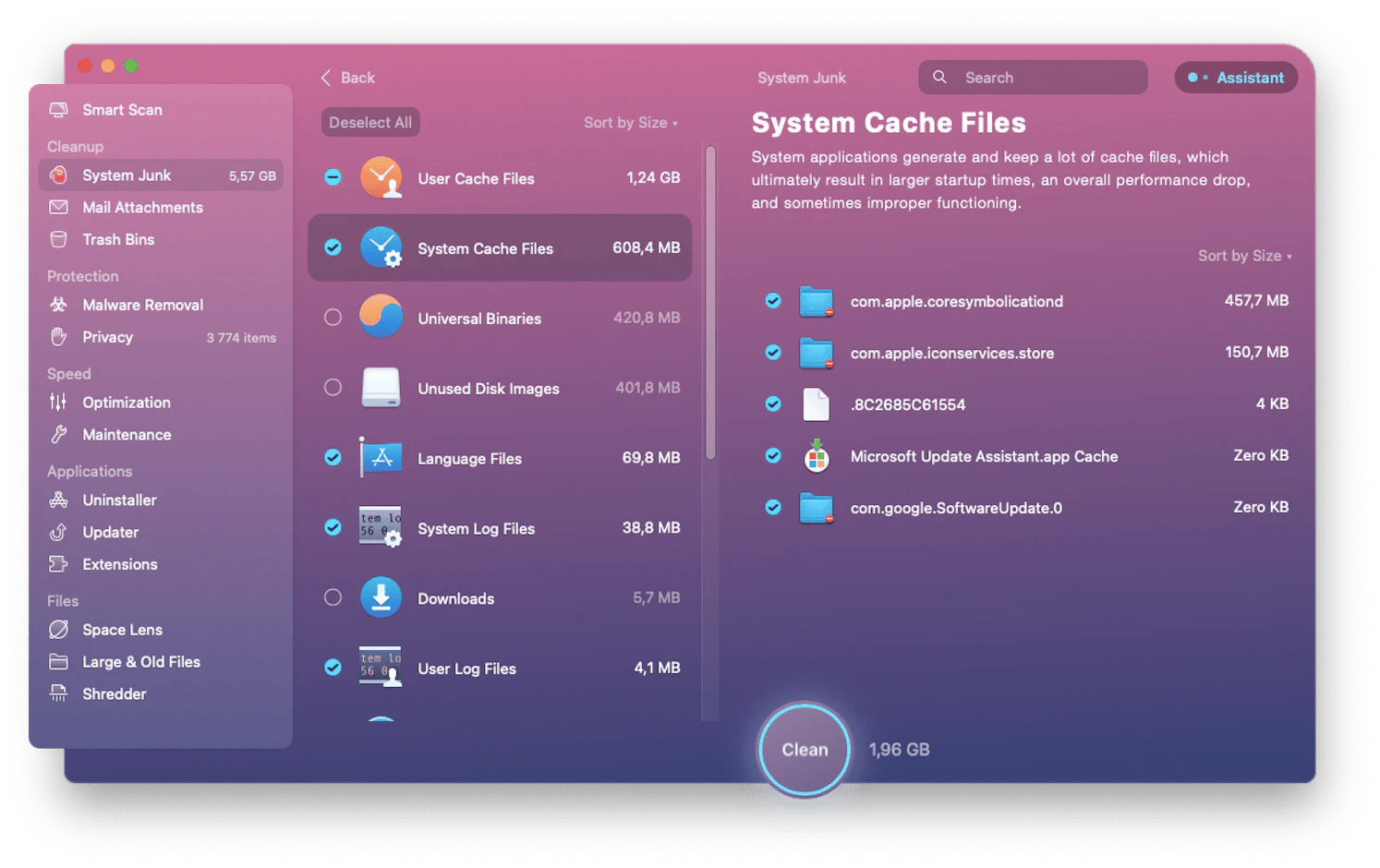Click the Microsoft Update Assistant app icon
This screenshot has width=1380, height=868.
point(817,456)
